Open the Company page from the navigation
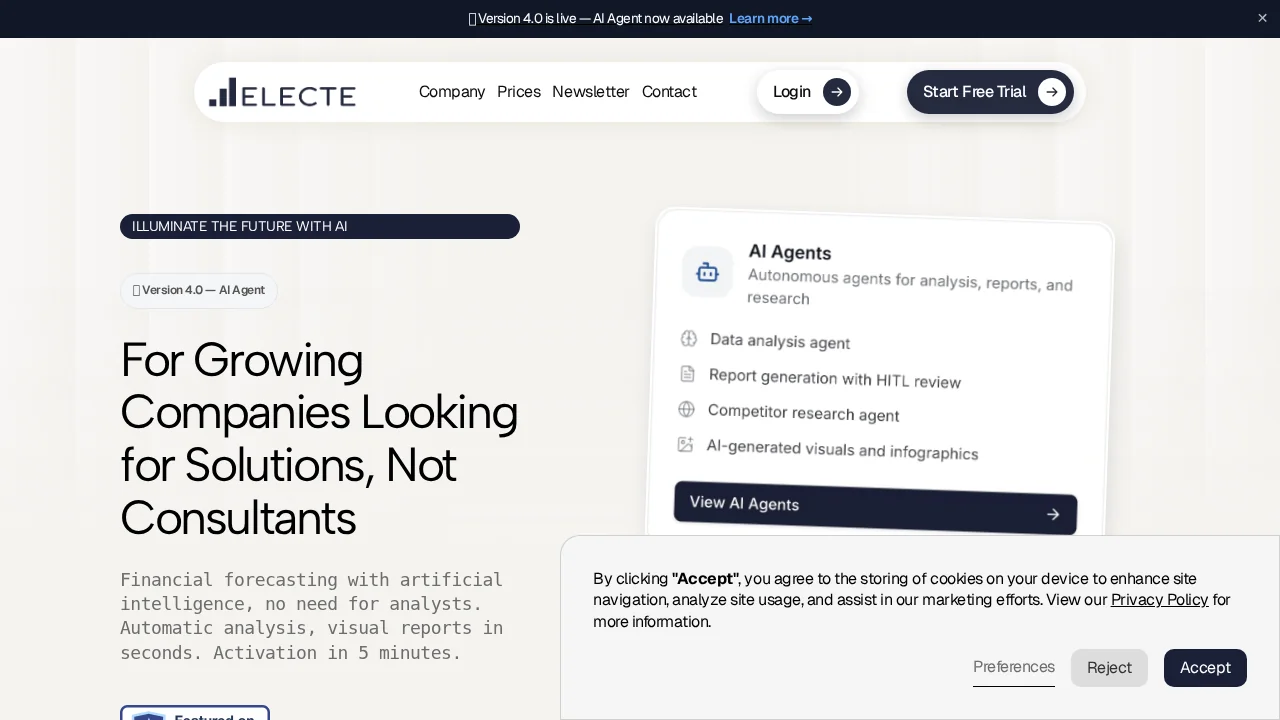The width and height of the screenshot is (1280, 720). point(452,92)
